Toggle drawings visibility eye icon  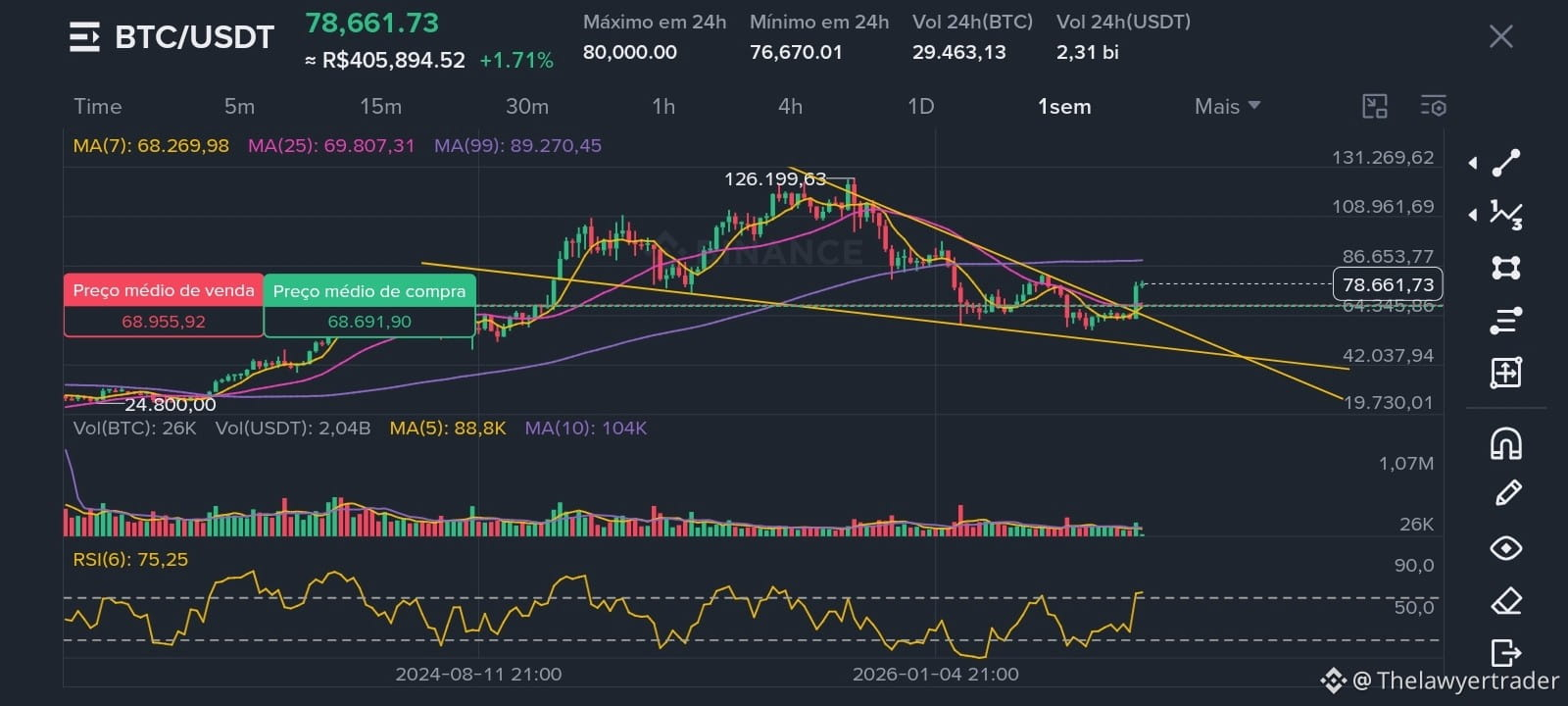coord(1506,548)
